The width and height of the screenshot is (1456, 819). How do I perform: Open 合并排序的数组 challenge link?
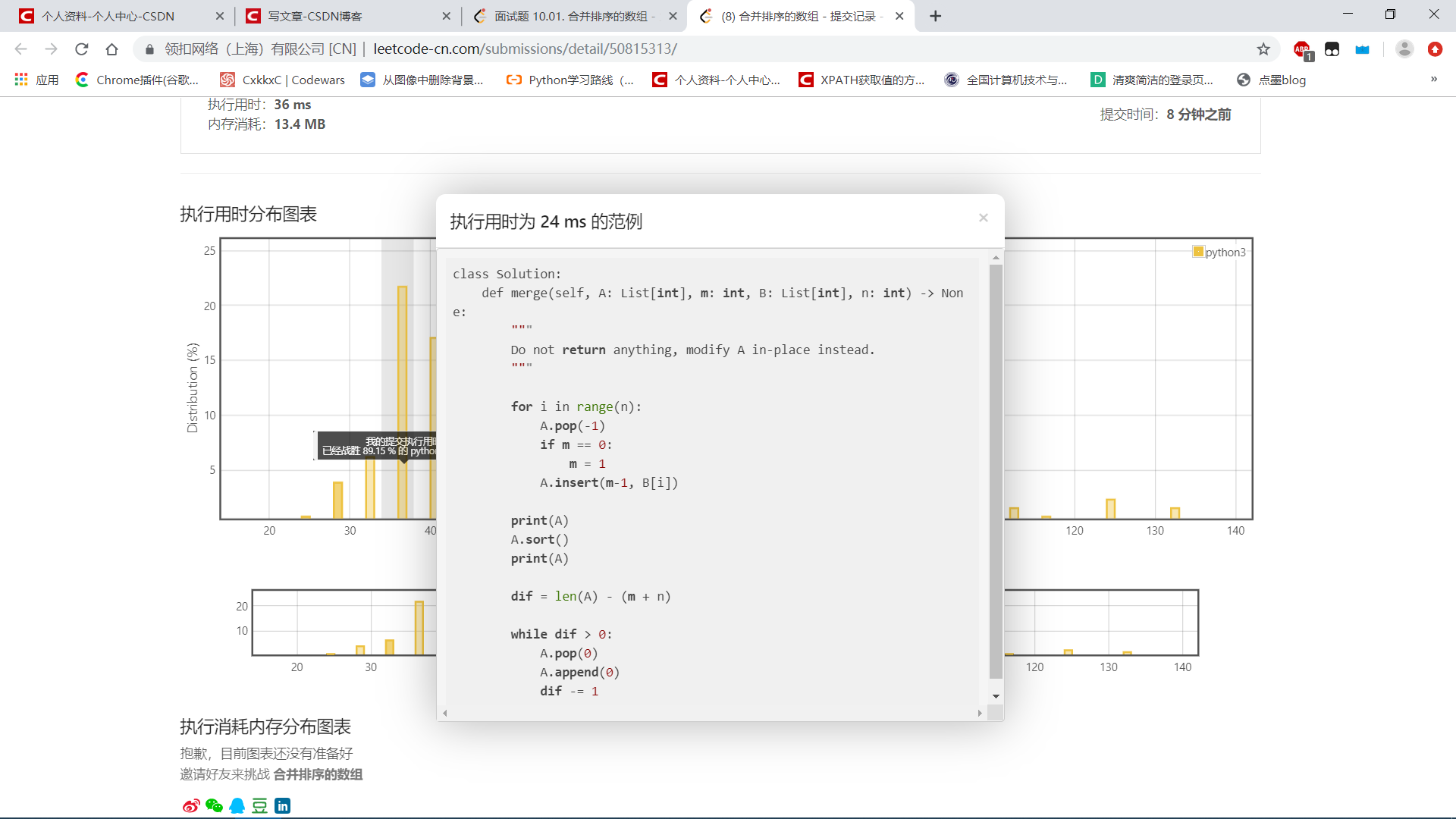(318, 774)
